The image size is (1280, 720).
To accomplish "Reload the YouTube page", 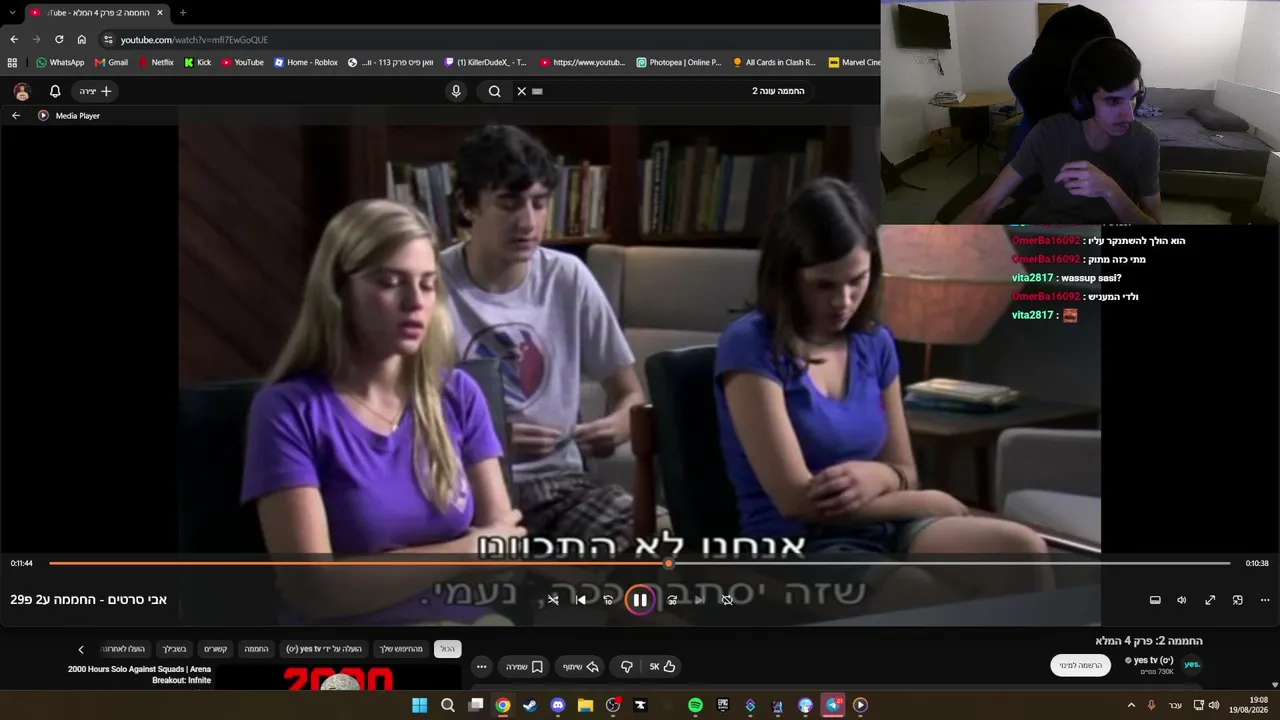I will pyautogui.click(x=59, y=39).
